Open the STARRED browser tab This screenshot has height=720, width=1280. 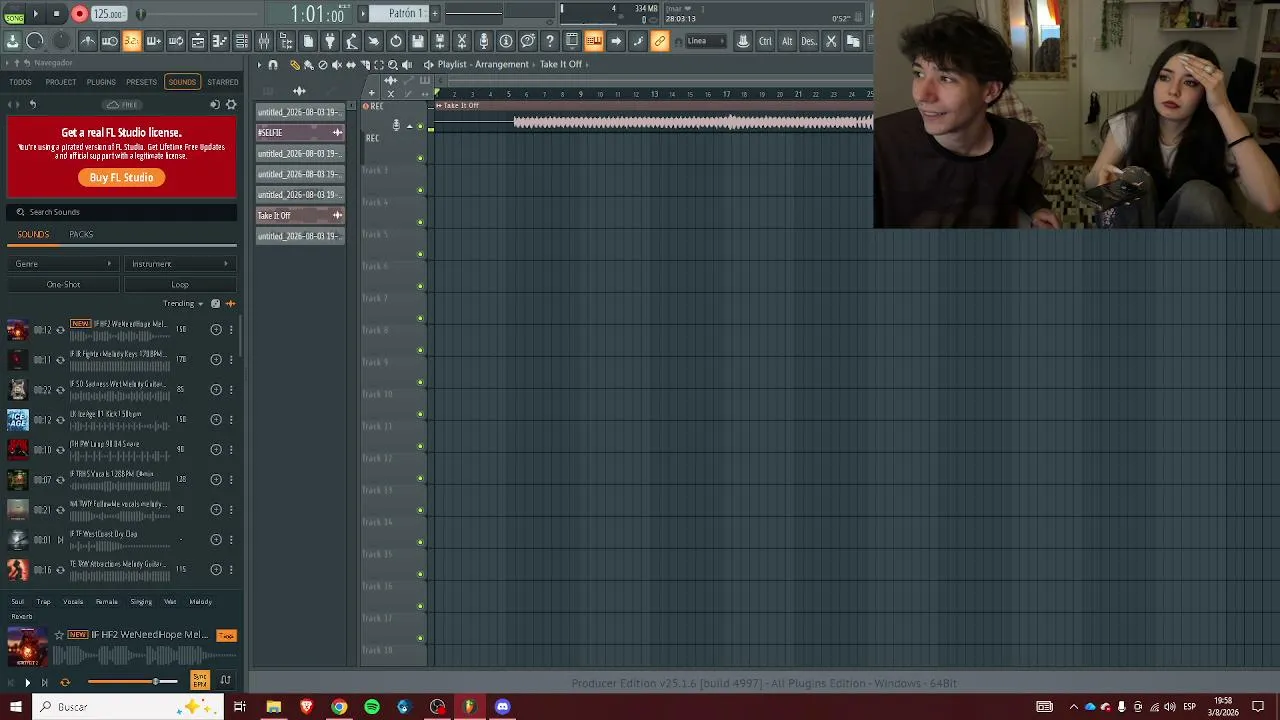coord(223,82)
